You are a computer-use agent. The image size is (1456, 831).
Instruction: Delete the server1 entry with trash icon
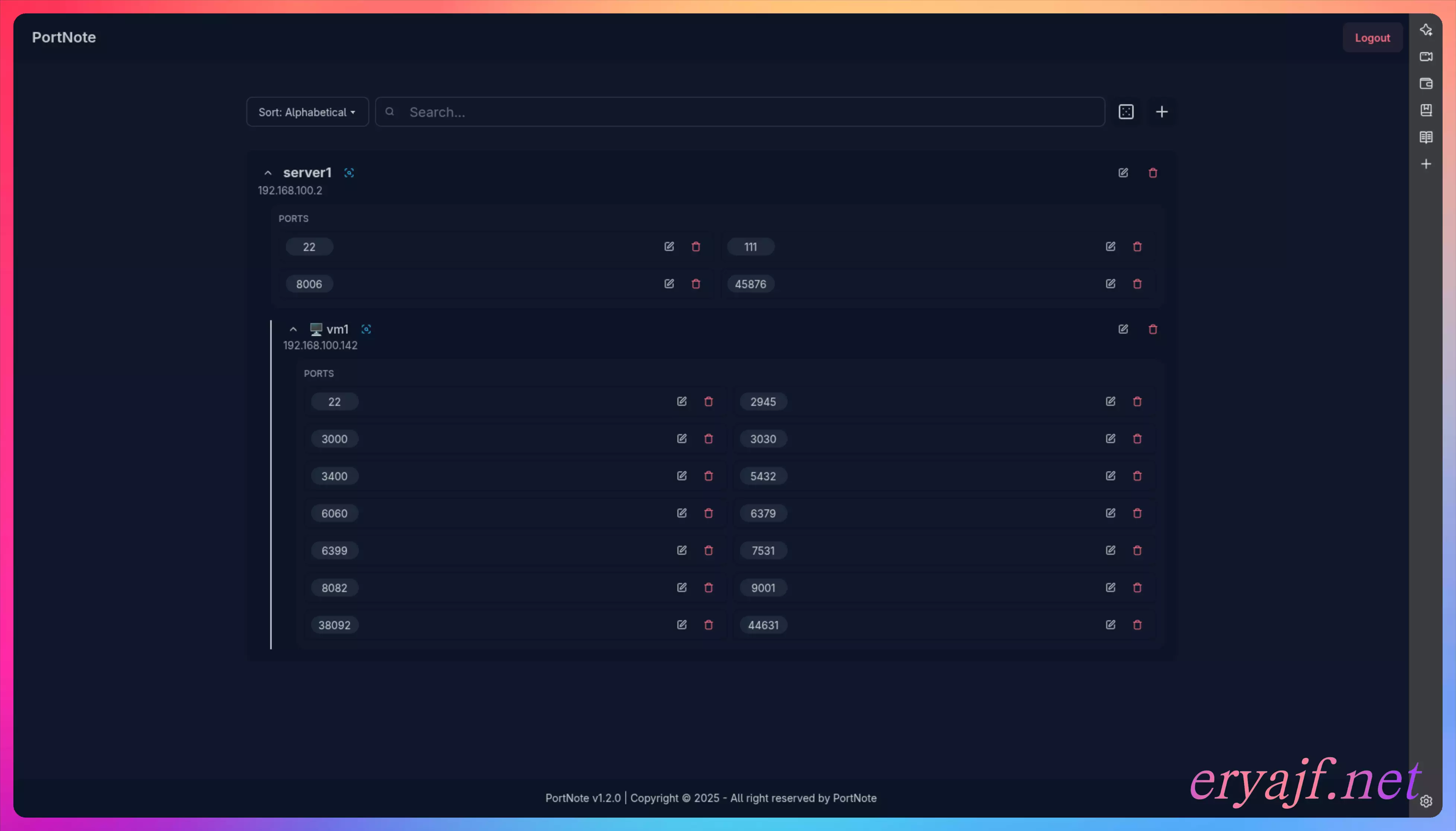click(x=1152, y=172)
